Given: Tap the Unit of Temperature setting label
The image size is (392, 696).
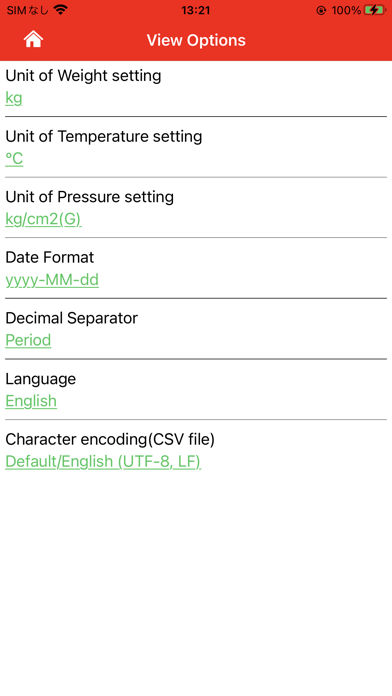Looking at the screenshot, I should coord(103,136).
